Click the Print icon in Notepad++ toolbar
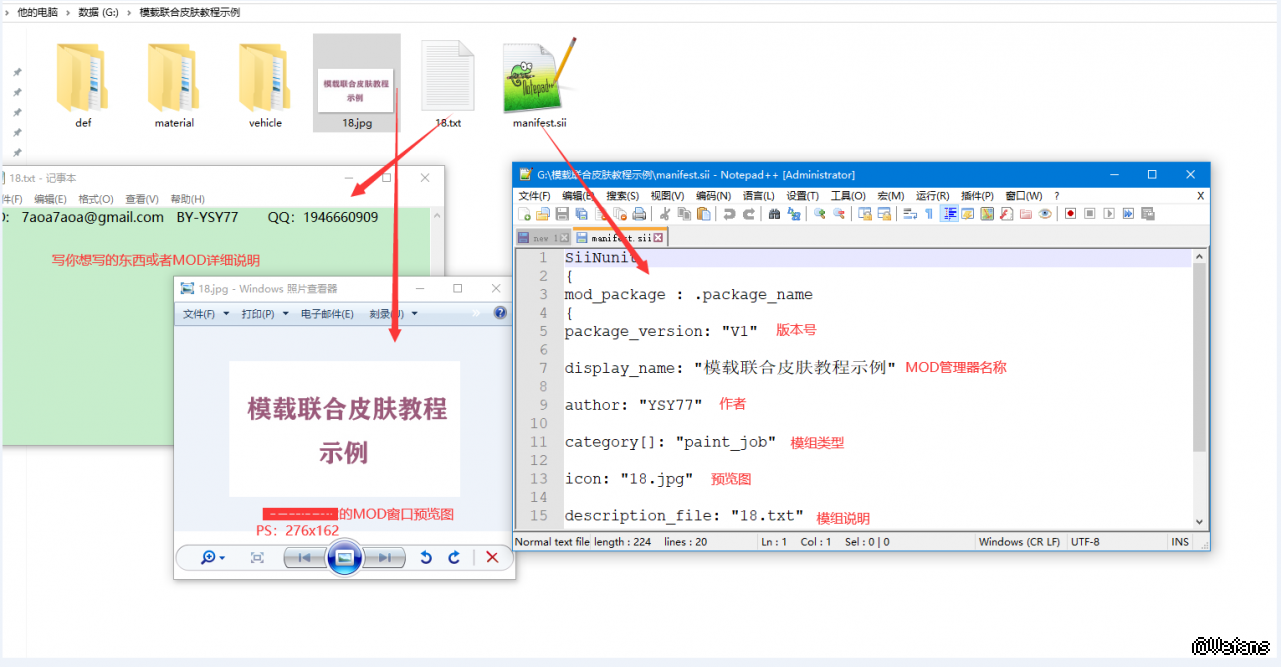Screen dimensions: 1281x667 pos(639,214)
